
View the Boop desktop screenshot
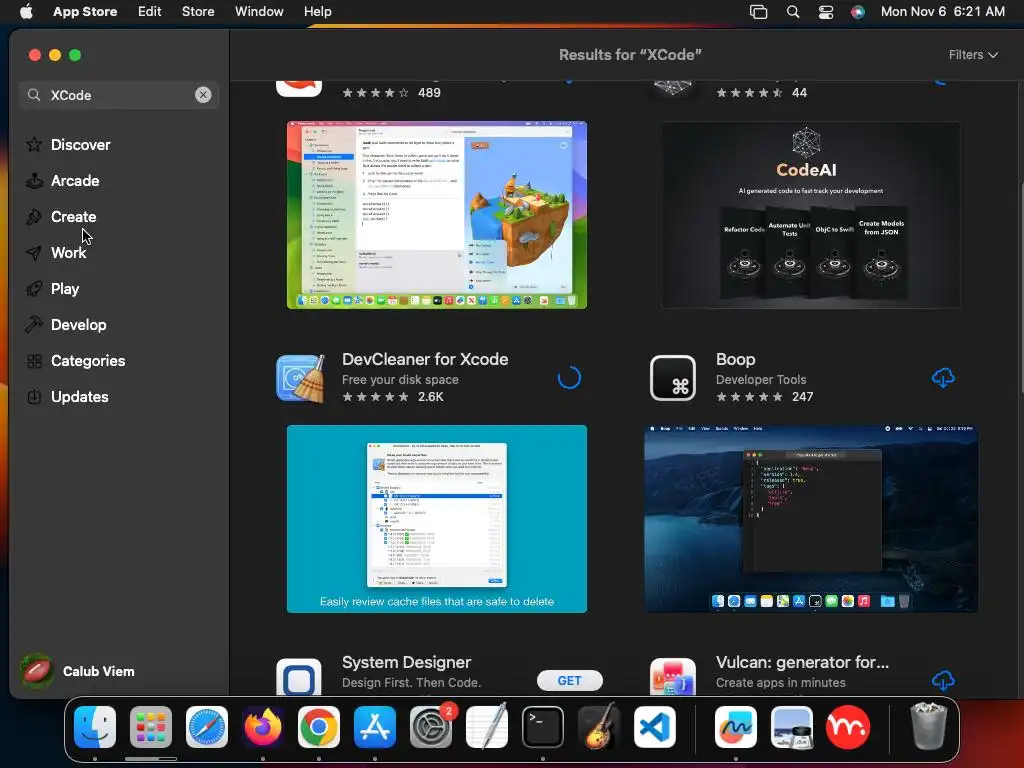(810, 519)
